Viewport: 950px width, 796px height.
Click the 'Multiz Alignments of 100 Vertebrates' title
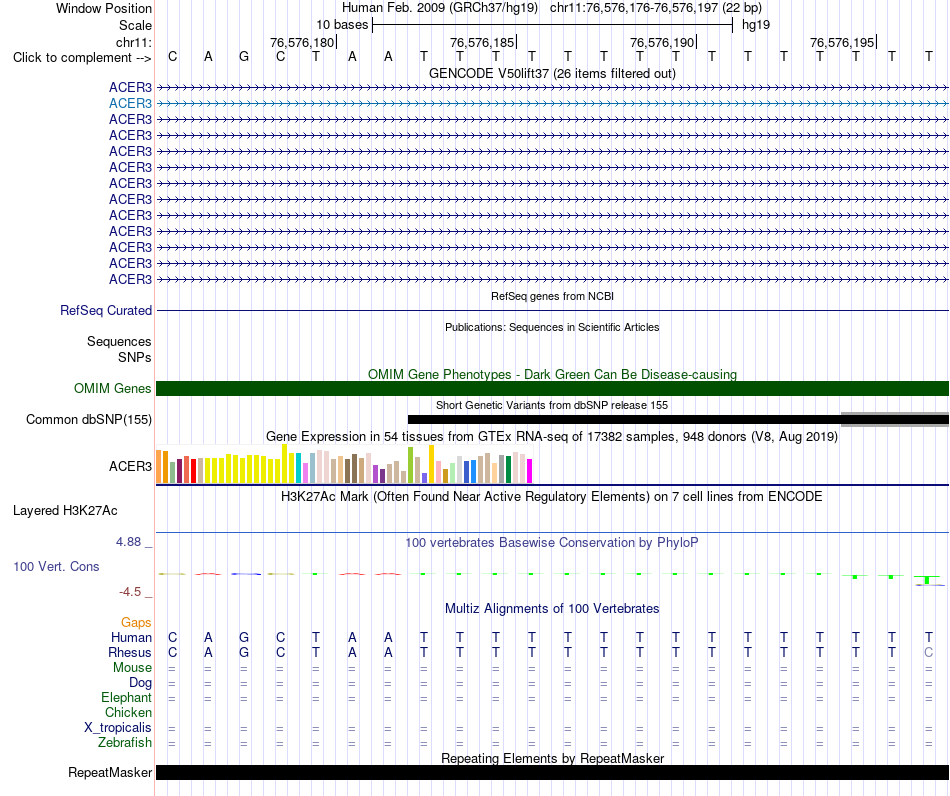point(552,608)
